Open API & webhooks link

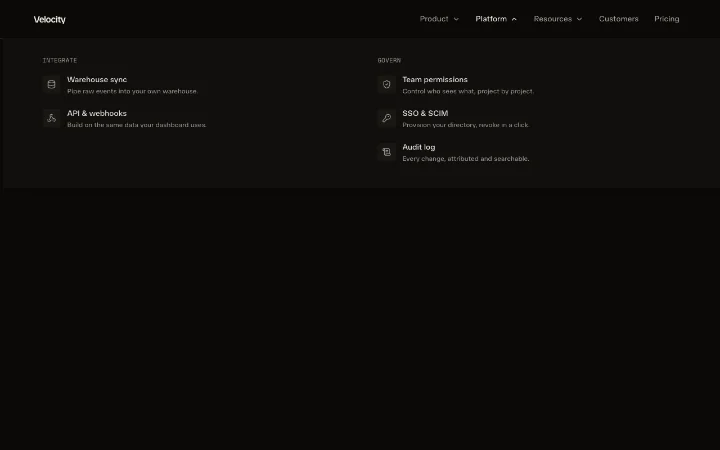(97, 113)
